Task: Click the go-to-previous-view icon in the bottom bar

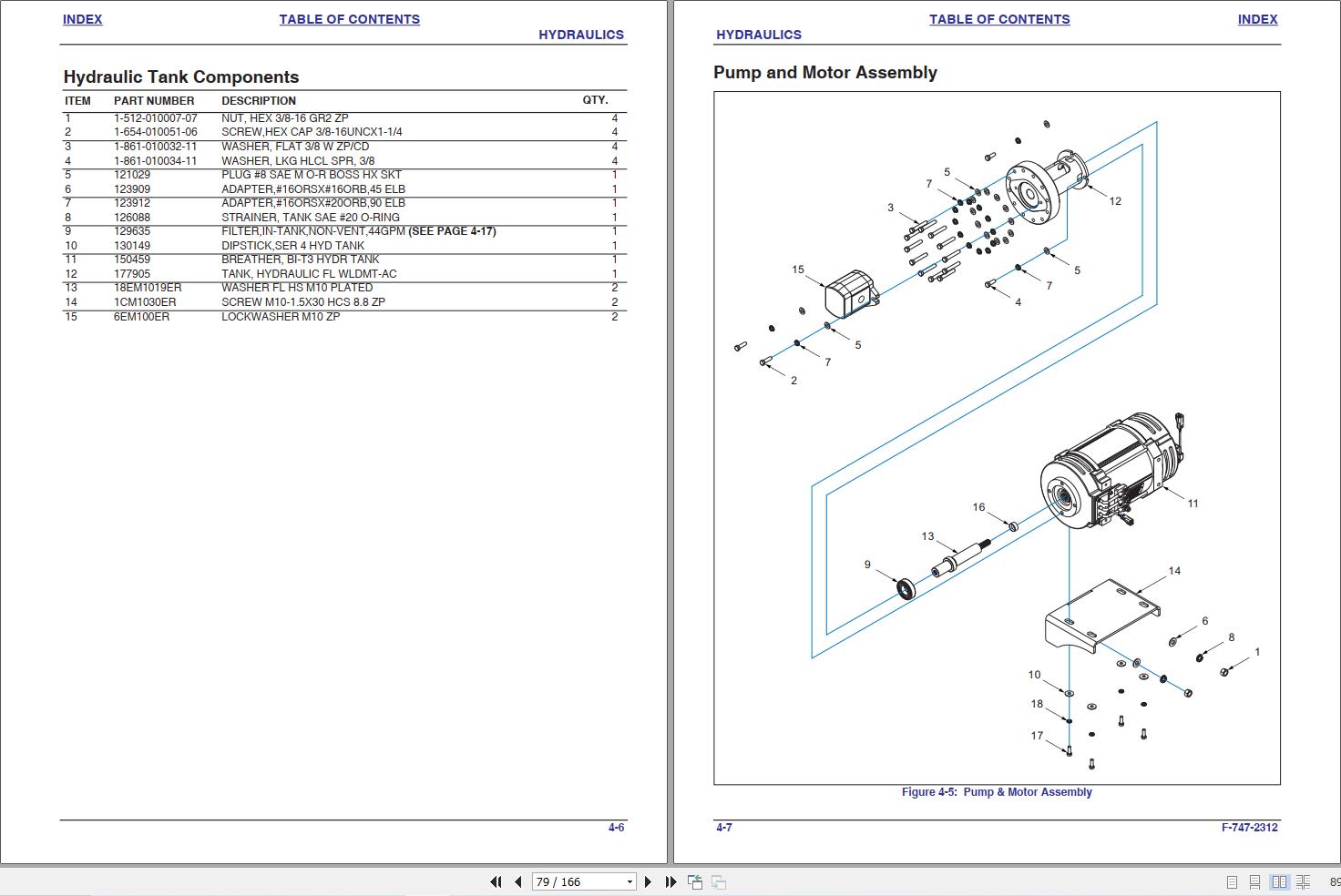Action: tap(694, 881)
